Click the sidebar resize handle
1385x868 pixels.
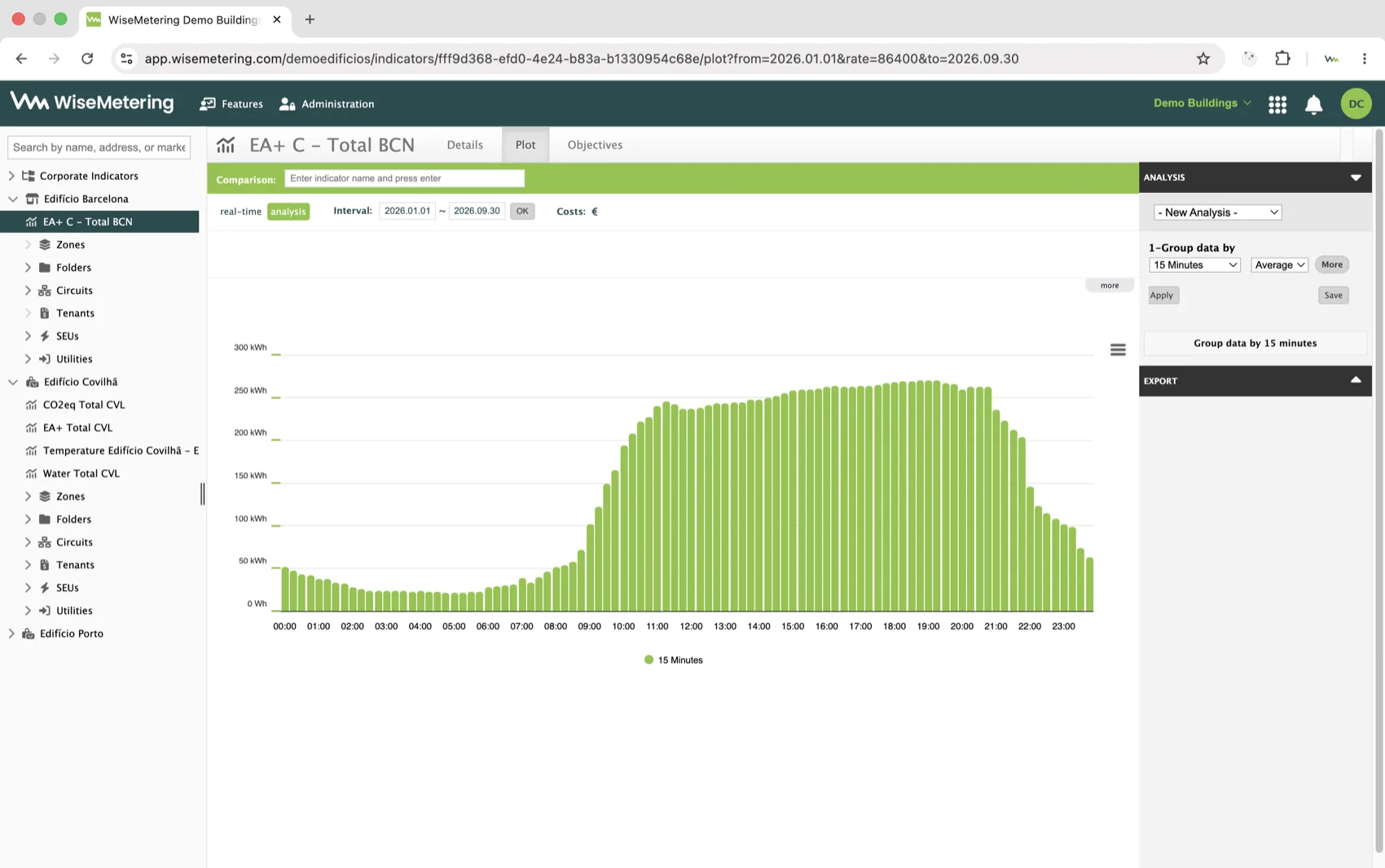[x=203, y=493]
